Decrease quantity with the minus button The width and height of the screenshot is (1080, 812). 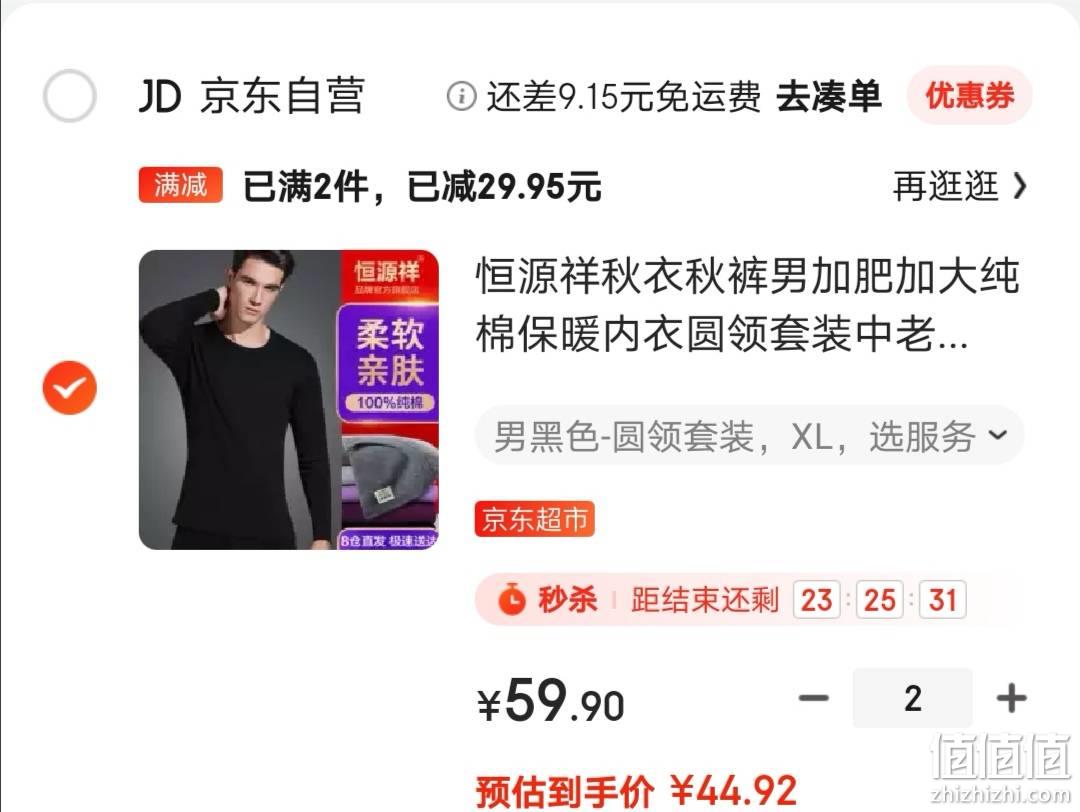coord(813,698)
